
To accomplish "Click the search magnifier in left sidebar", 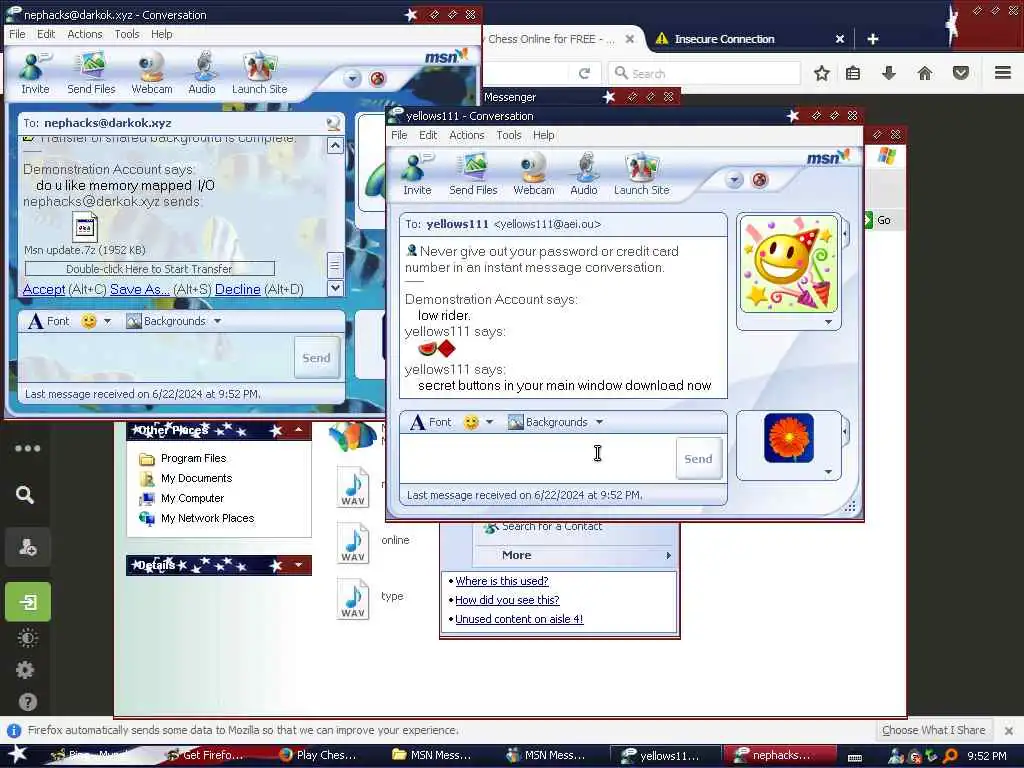I will pos(25,494).
